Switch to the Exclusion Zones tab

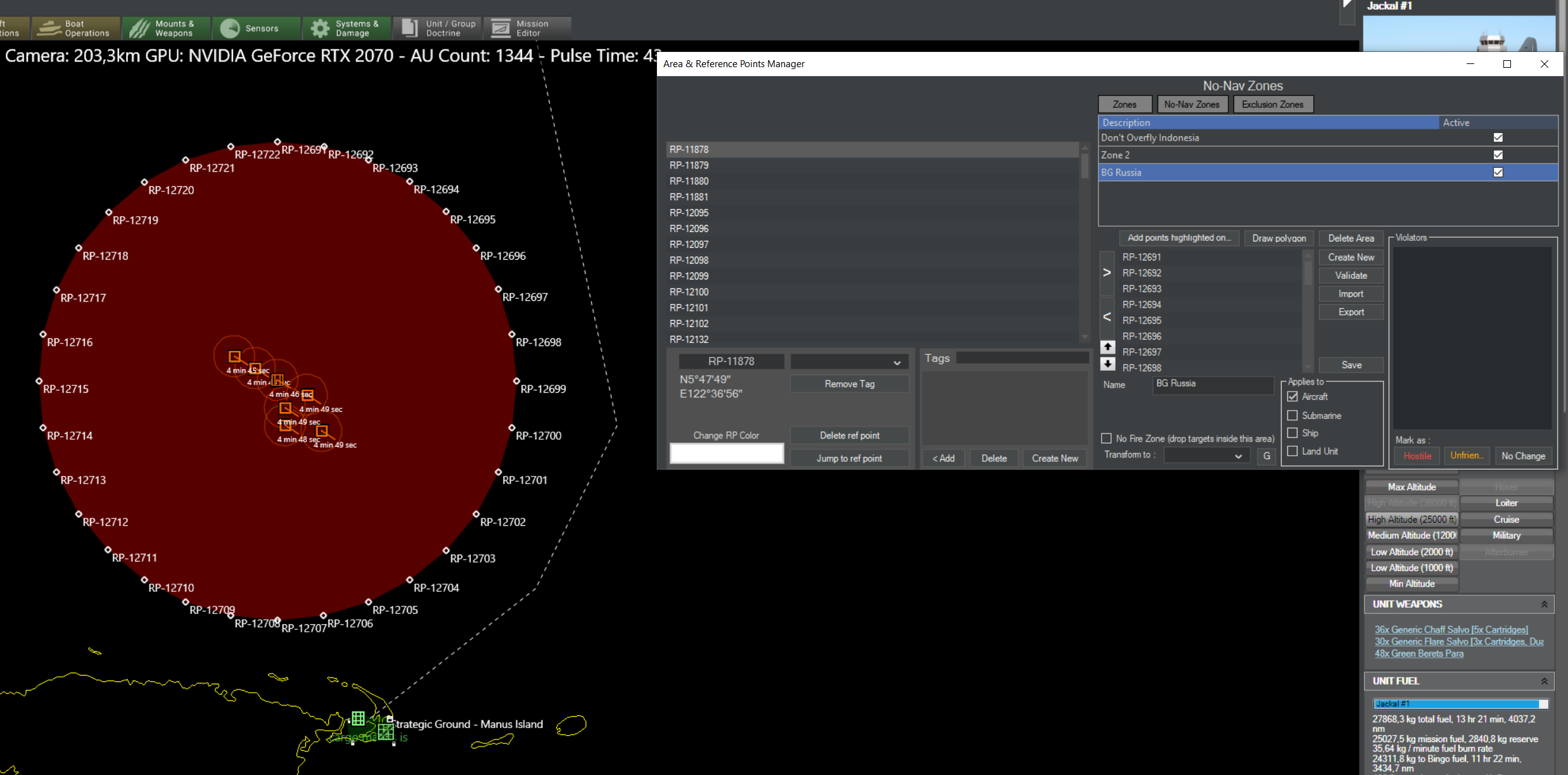coord(1272,105)
